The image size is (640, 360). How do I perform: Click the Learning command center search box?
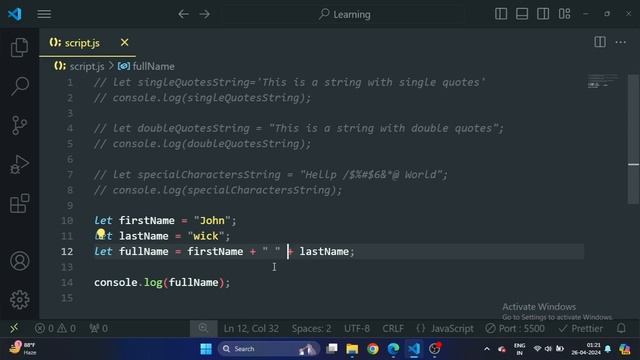(345, 14)
